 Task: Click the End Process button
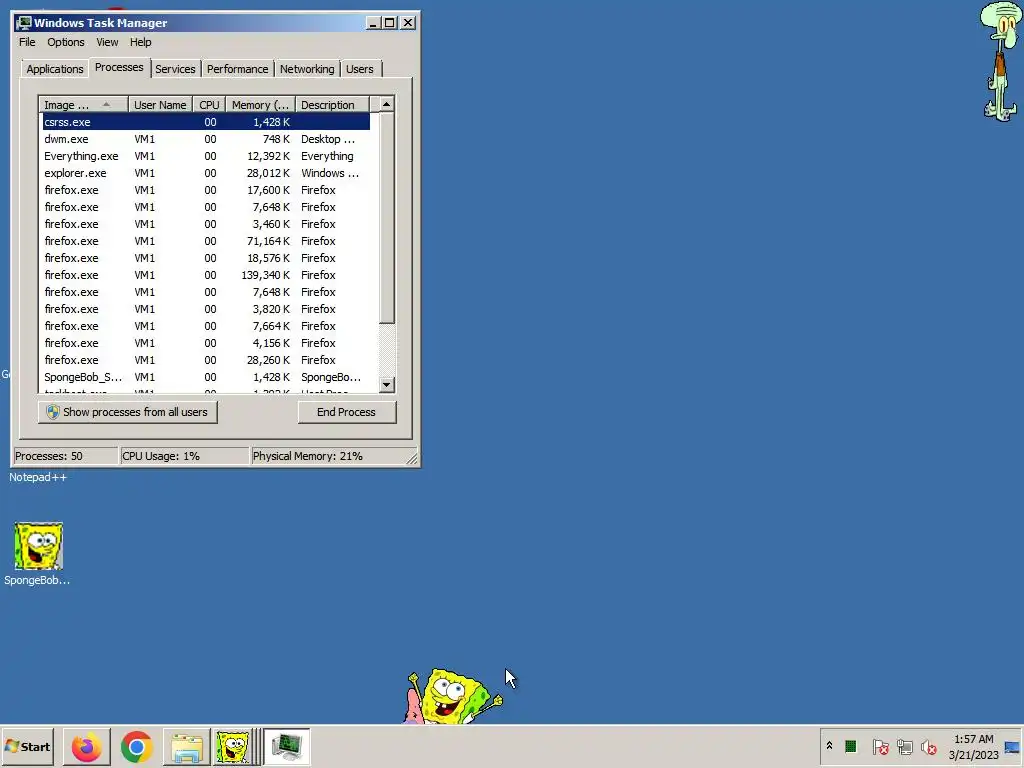click(x=346, y=412)
